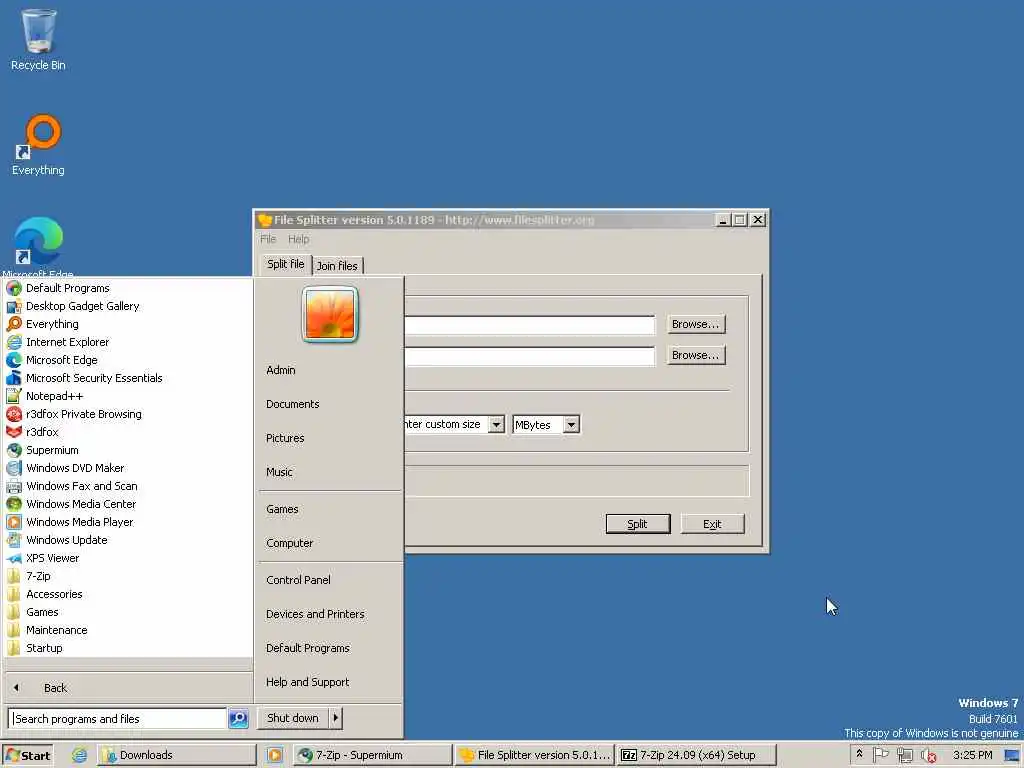Open Help and Support
This screenshot has height=768, width=1024.
click(x=308, y=682)
